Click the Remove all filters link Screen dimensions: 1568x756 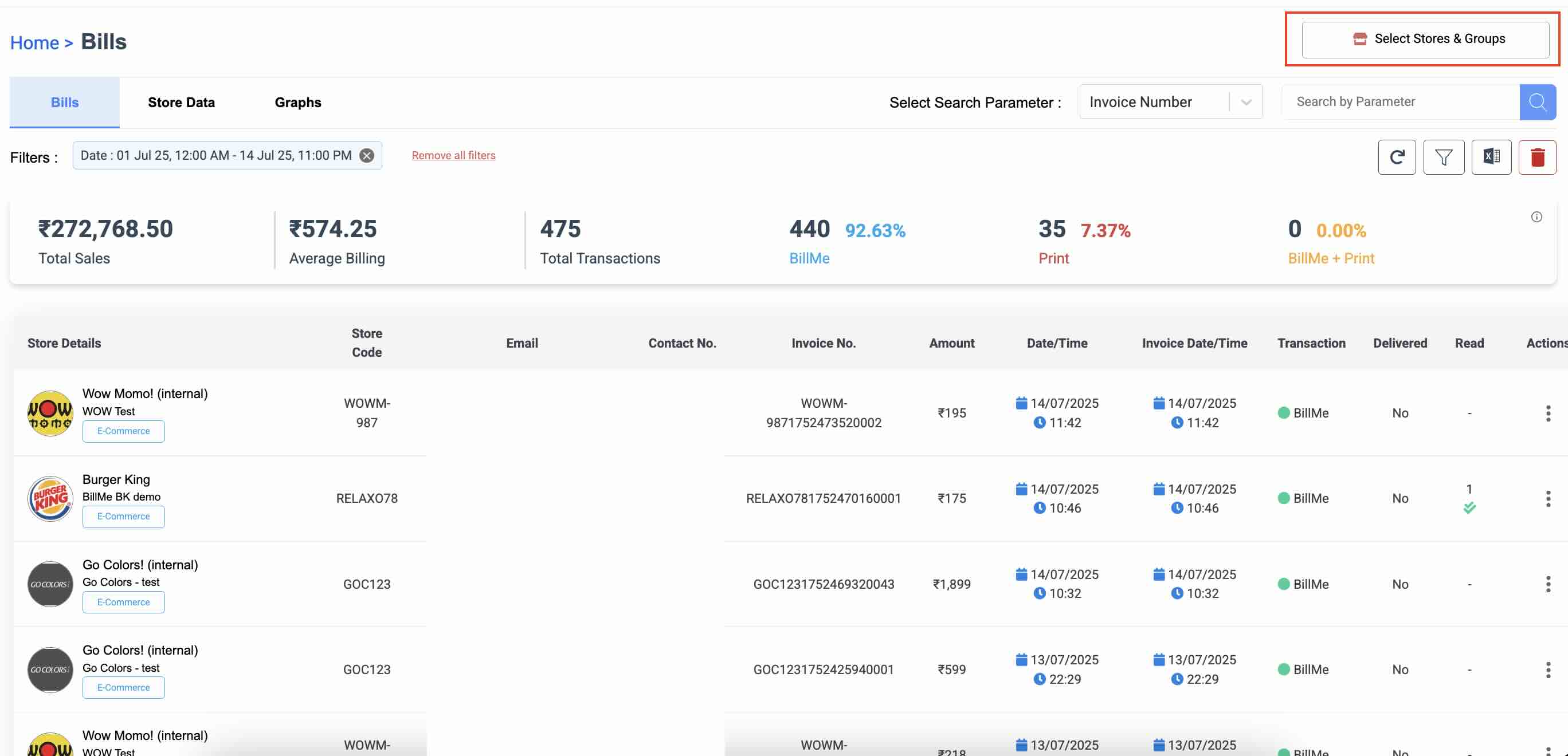(x=453, y=156)
